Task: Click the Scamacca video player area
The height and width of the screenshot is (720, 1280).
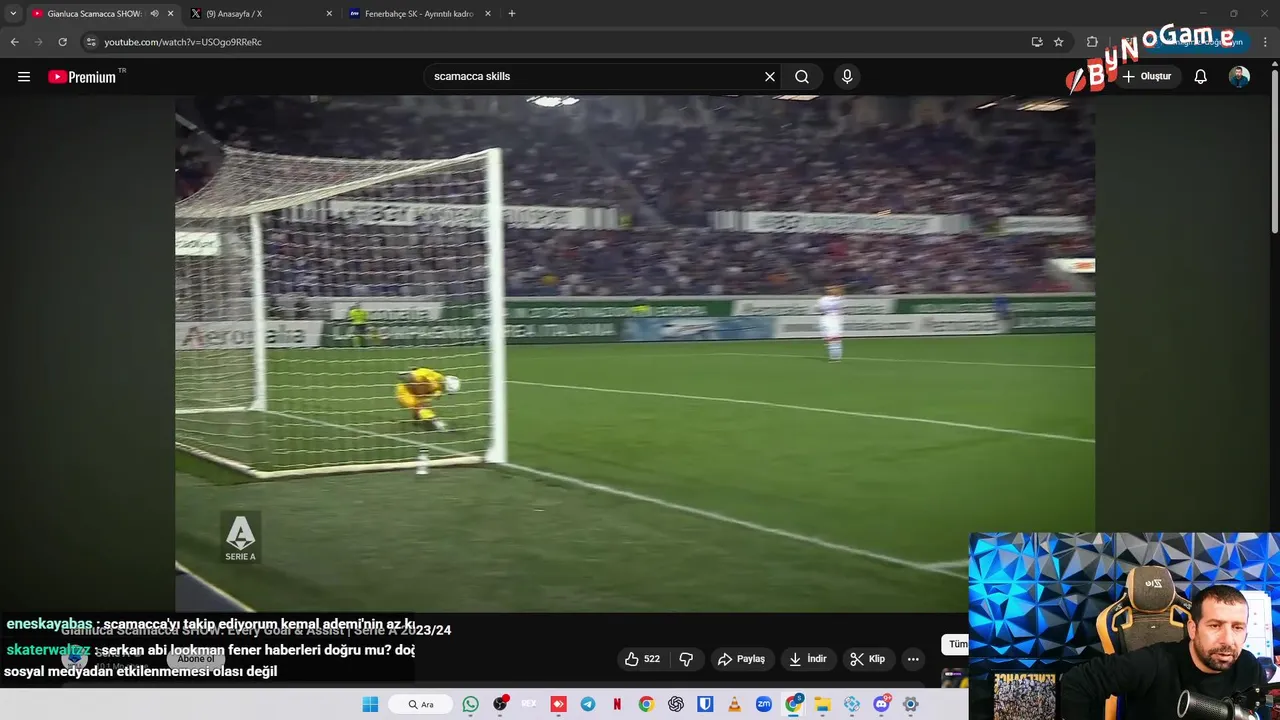Action: 635,354
